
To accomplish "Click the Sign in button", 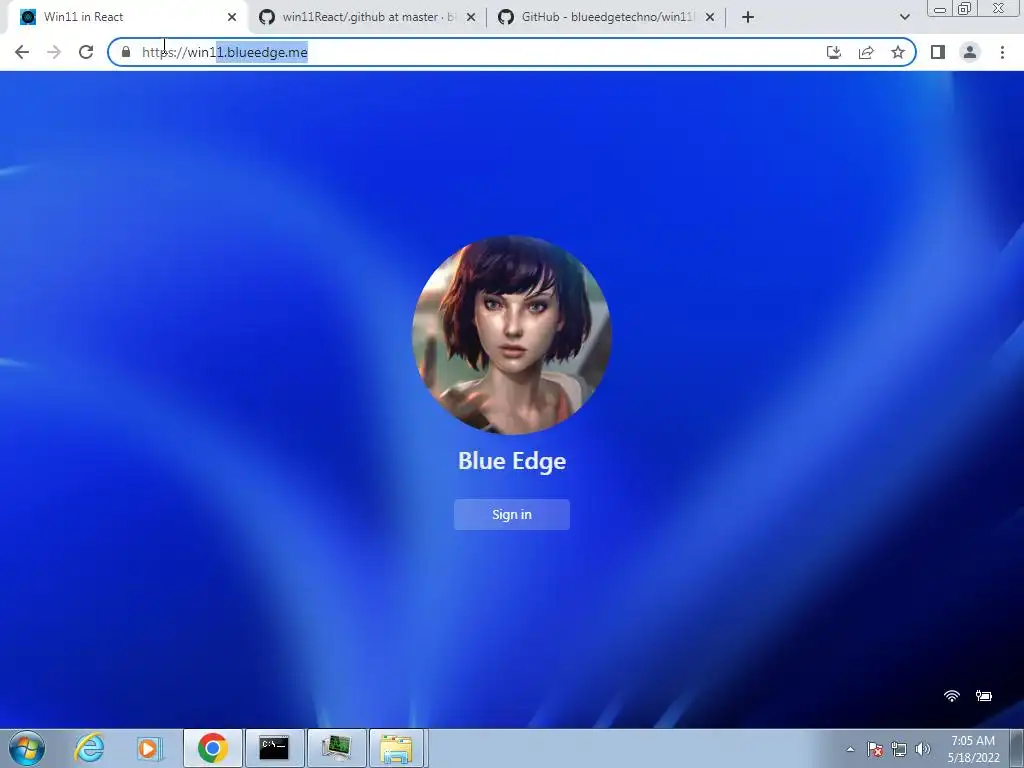I will click(511, 515).
